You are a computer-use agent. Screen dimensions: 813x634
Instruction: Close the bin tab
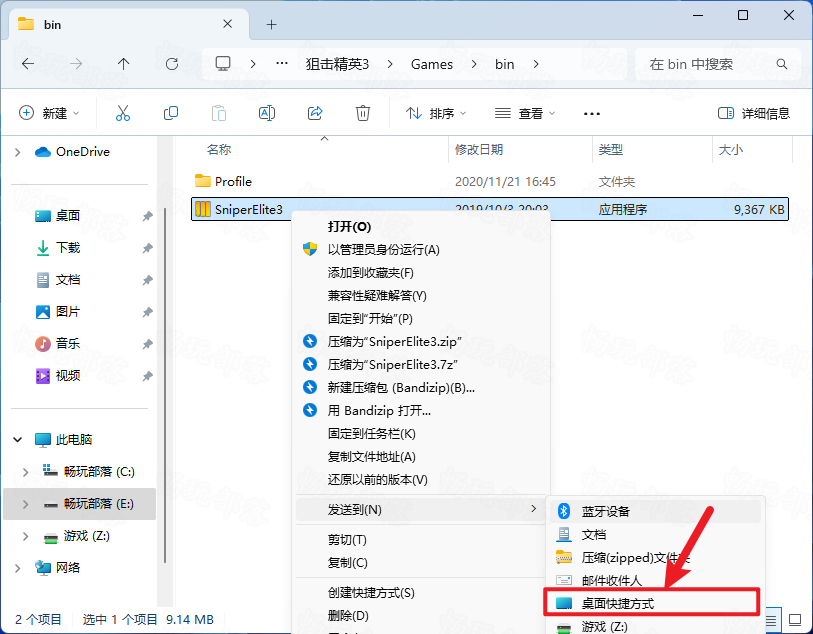pyautogui.click(x=227, y=24)
